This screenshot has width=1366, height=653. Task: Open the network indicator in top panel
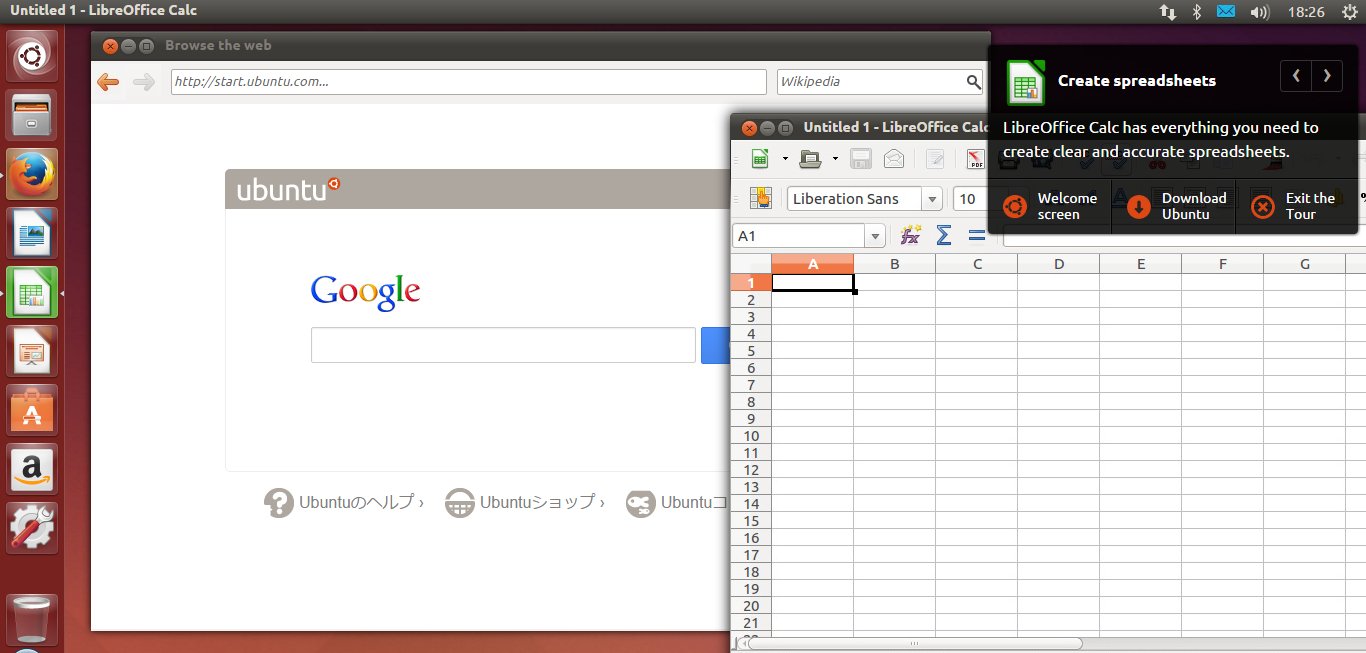[1168, 12]
